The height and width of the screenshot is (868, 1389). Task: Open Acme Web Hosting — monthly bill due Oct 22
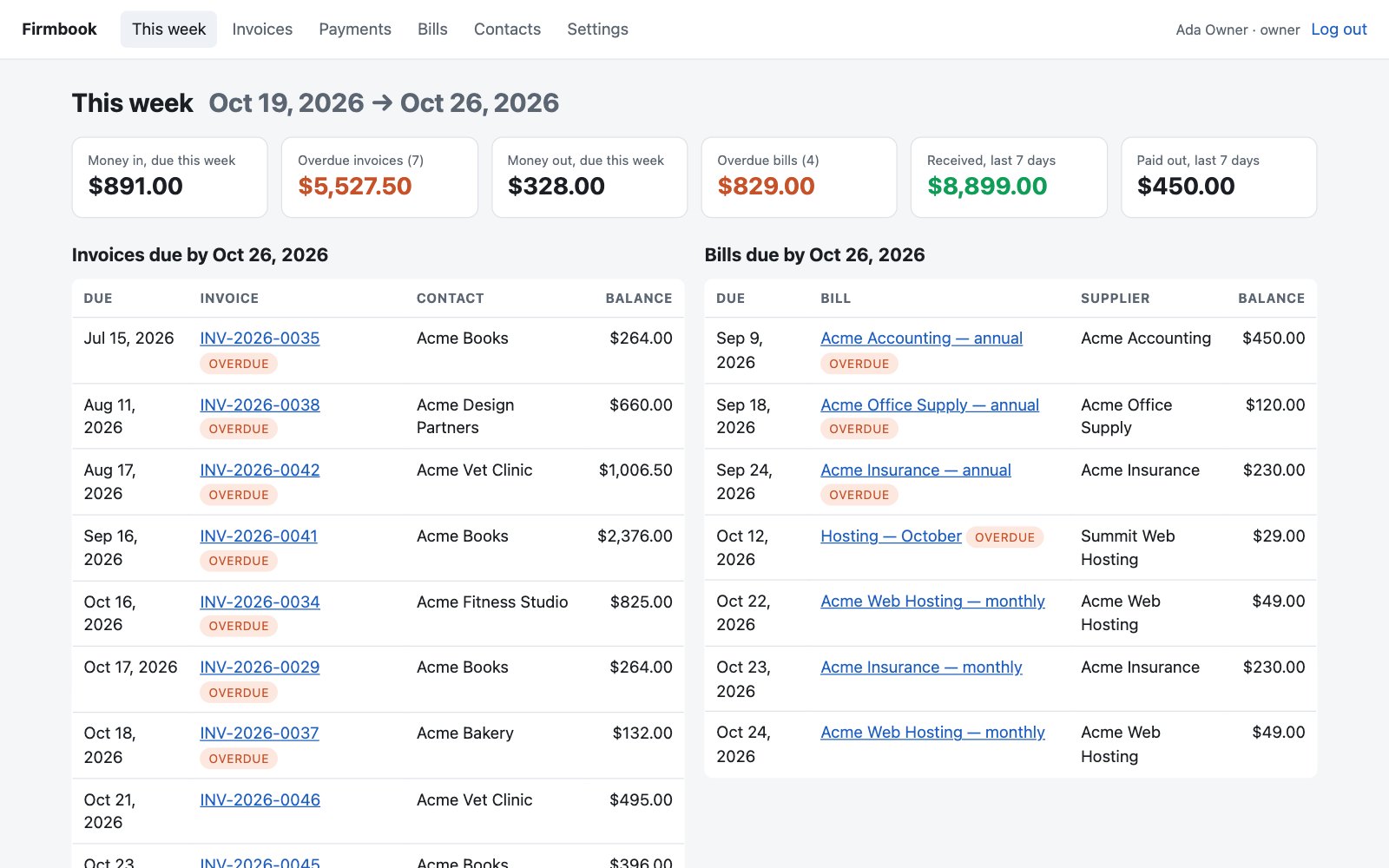pos(932,602)
